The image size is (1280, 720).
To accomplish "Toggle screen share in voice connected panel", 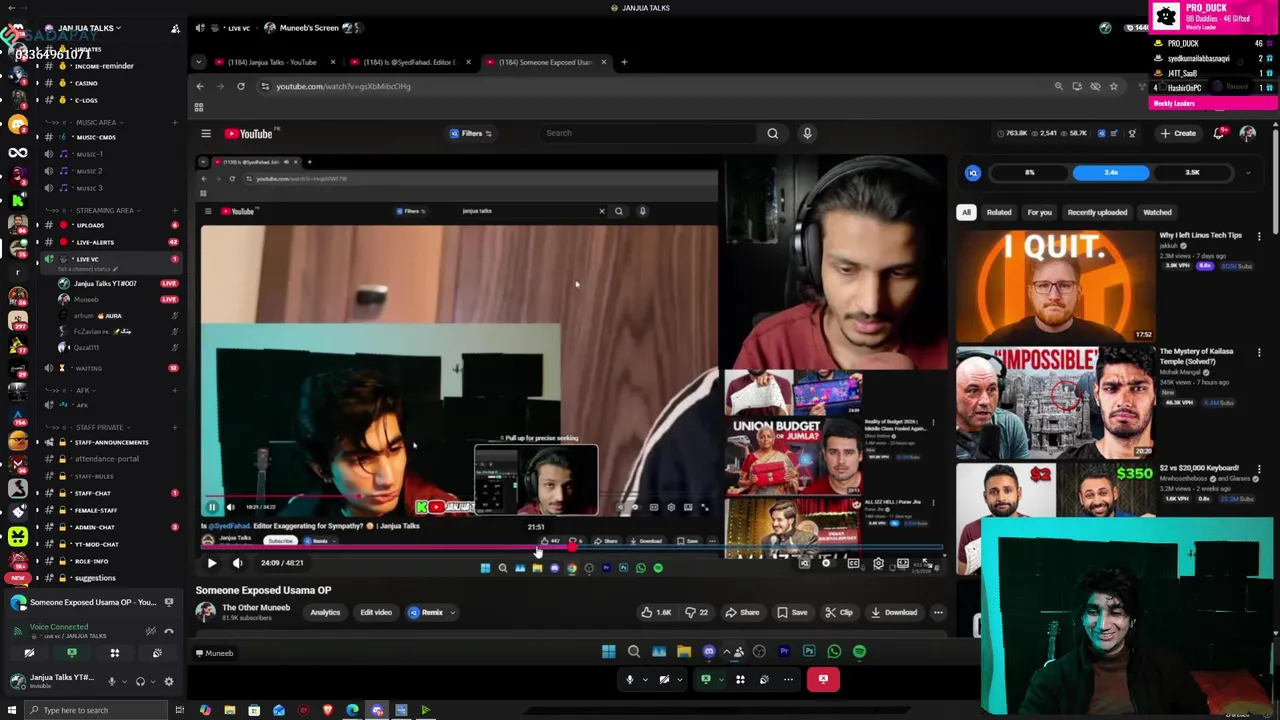I will point(72,653).
